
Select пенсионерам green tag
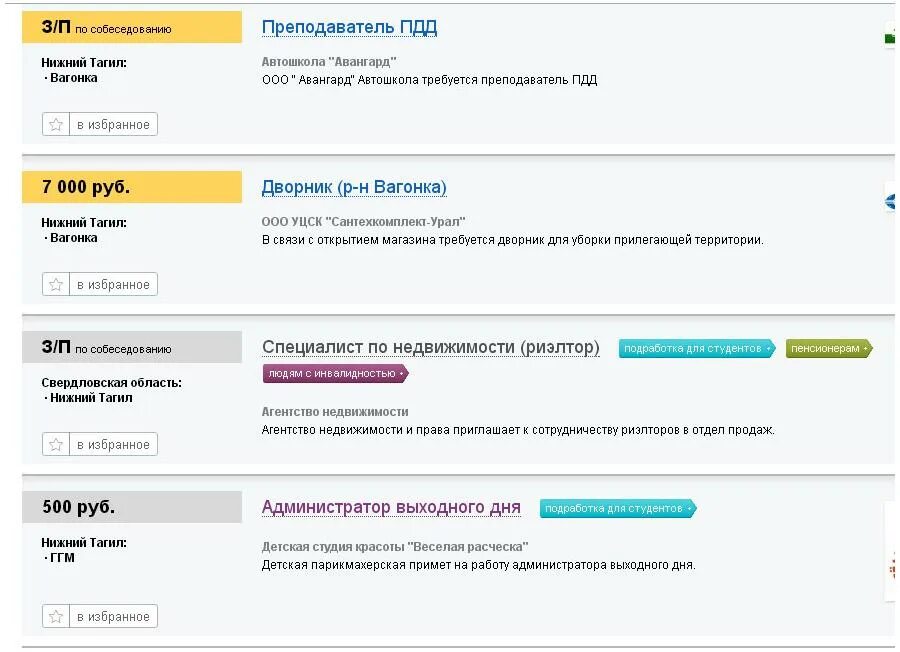point(829,348)
